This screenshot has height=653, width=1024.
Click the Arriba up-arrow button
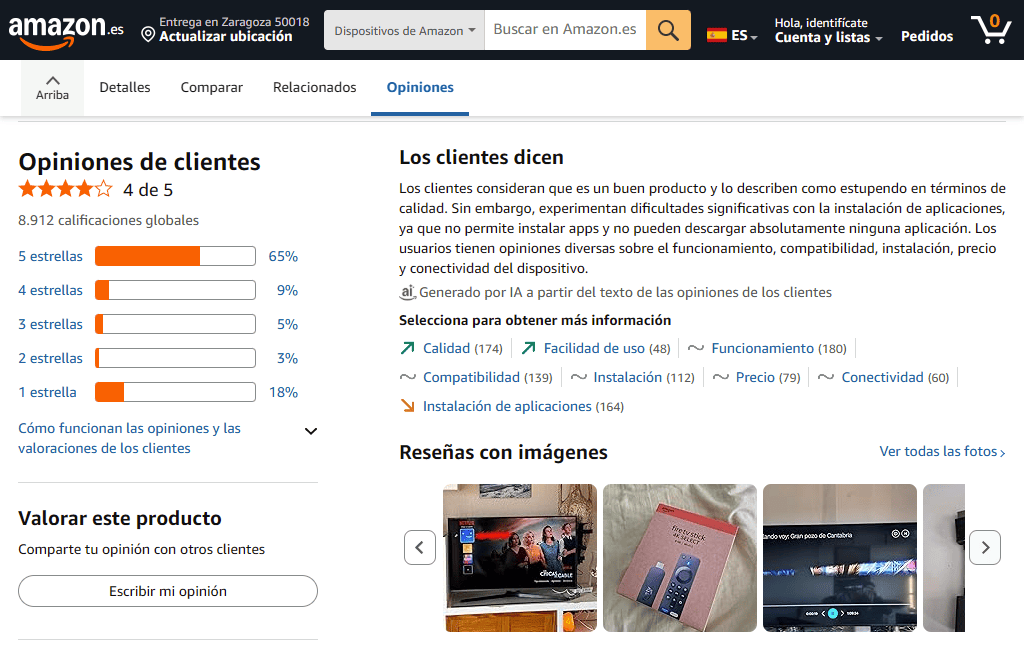52,88
